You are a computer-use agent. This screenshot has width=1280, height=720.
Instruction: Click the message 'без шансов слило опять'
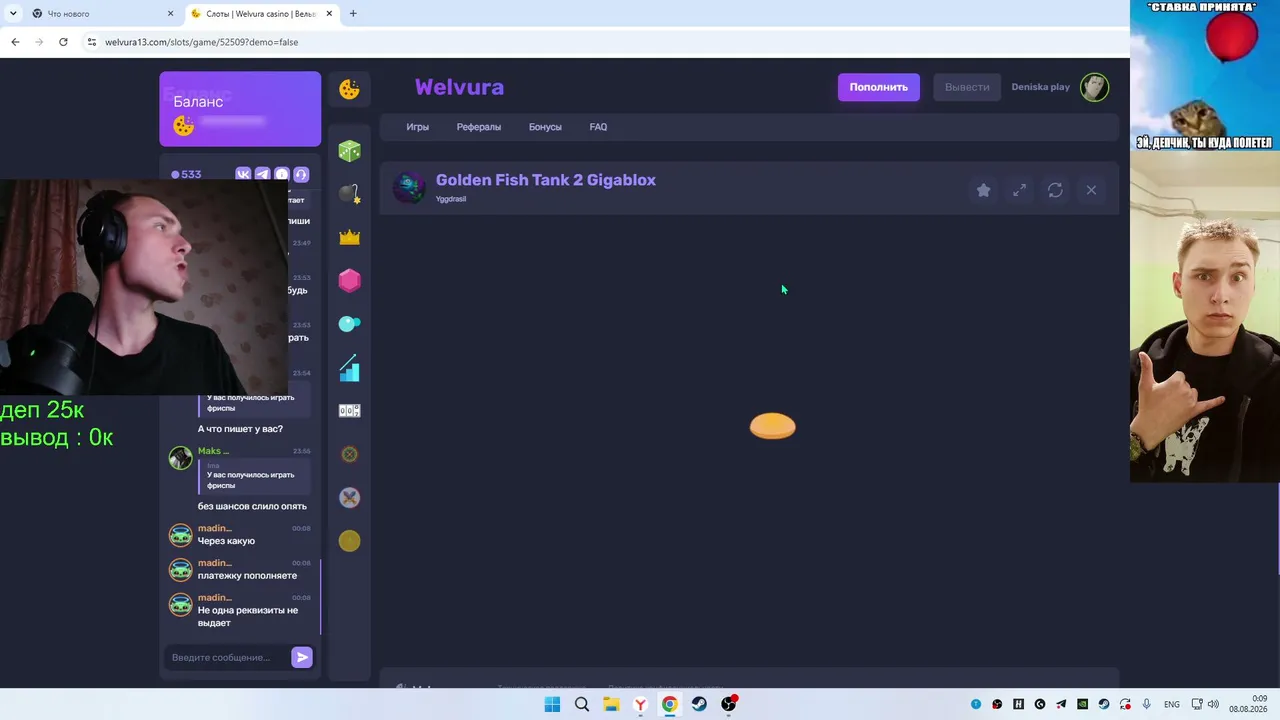[252, 506]
